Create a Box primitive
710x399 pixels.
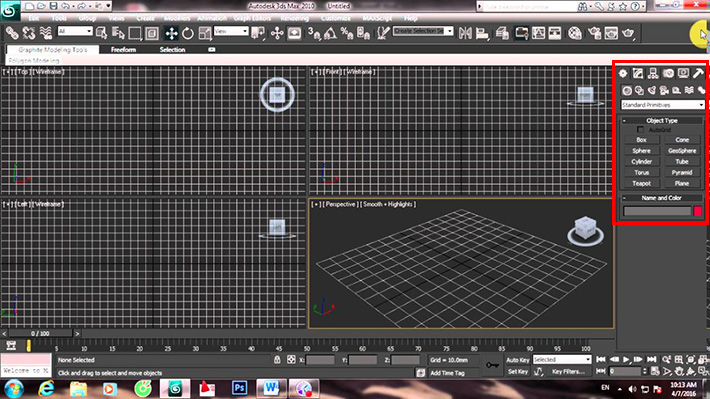(642, 140)
